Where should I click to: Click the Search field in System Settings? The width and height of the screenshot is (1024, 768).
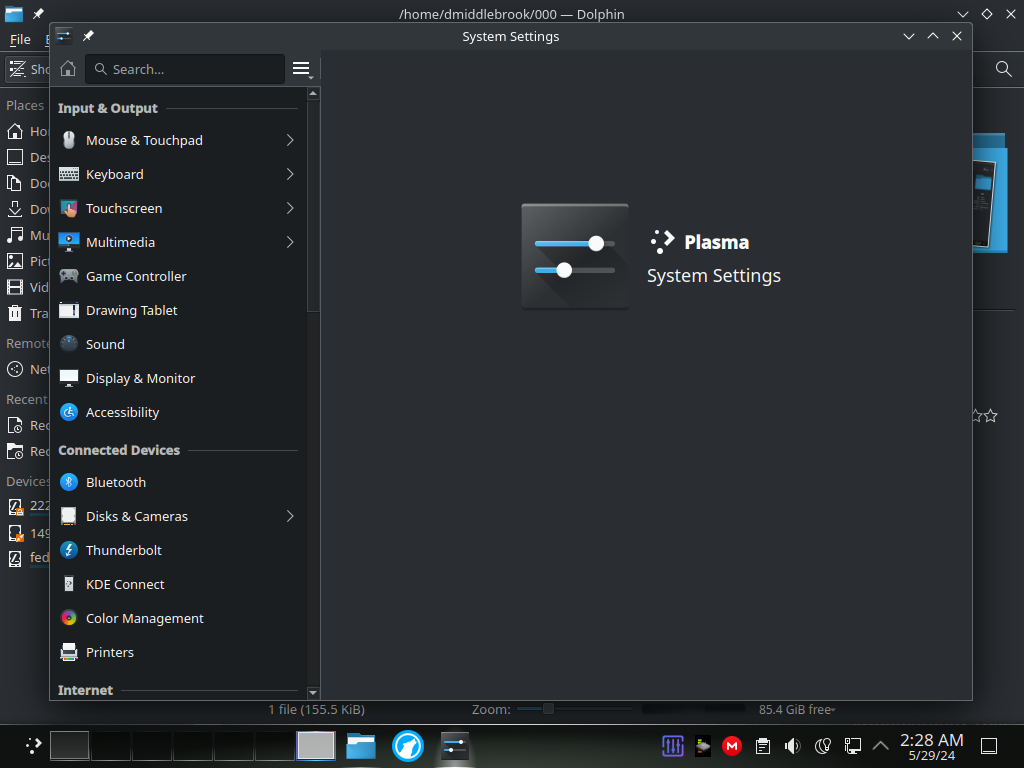(185, 69)
